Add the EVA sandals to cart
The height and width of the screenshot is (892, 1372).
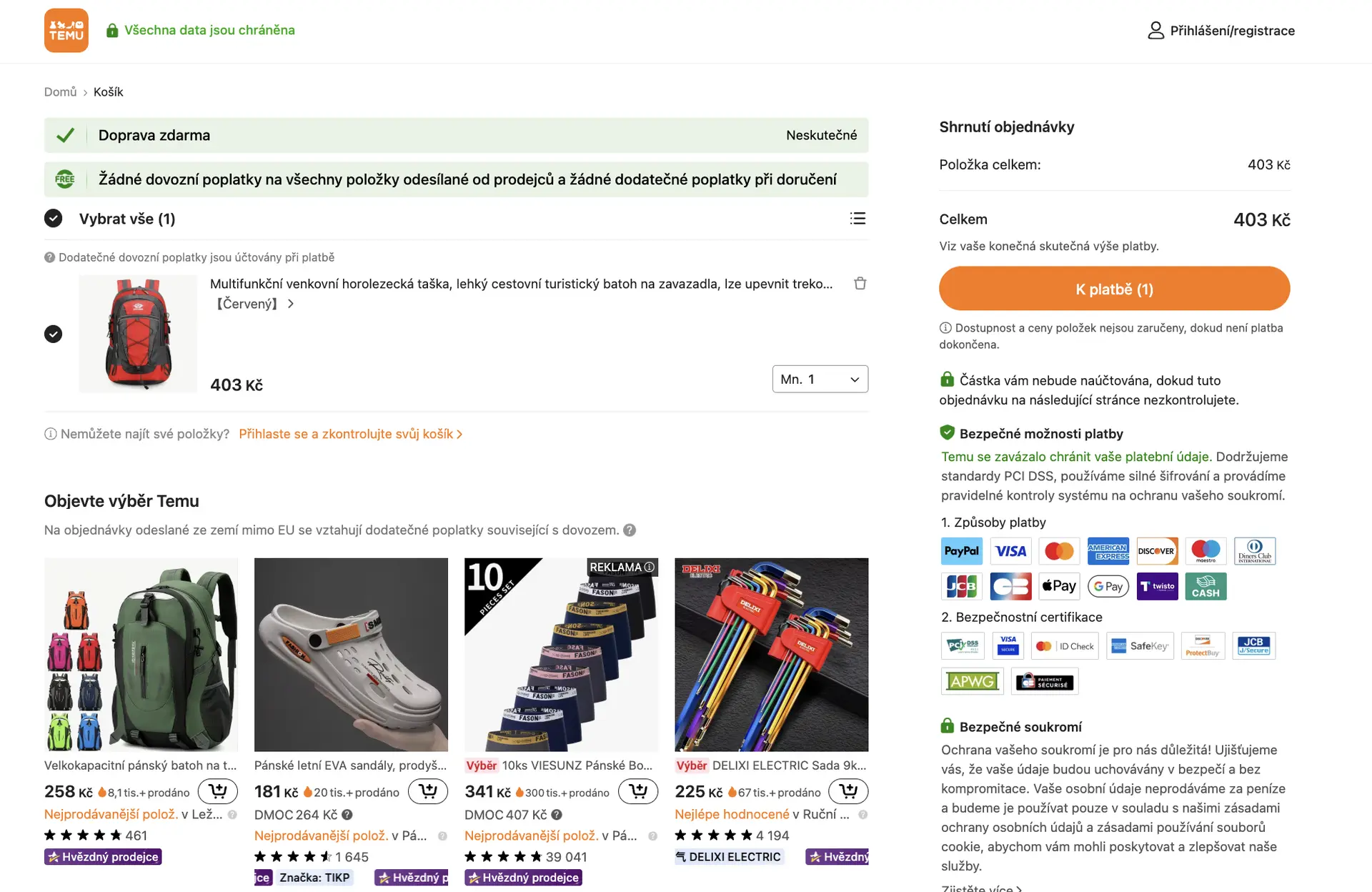click(x=428, y=791)
